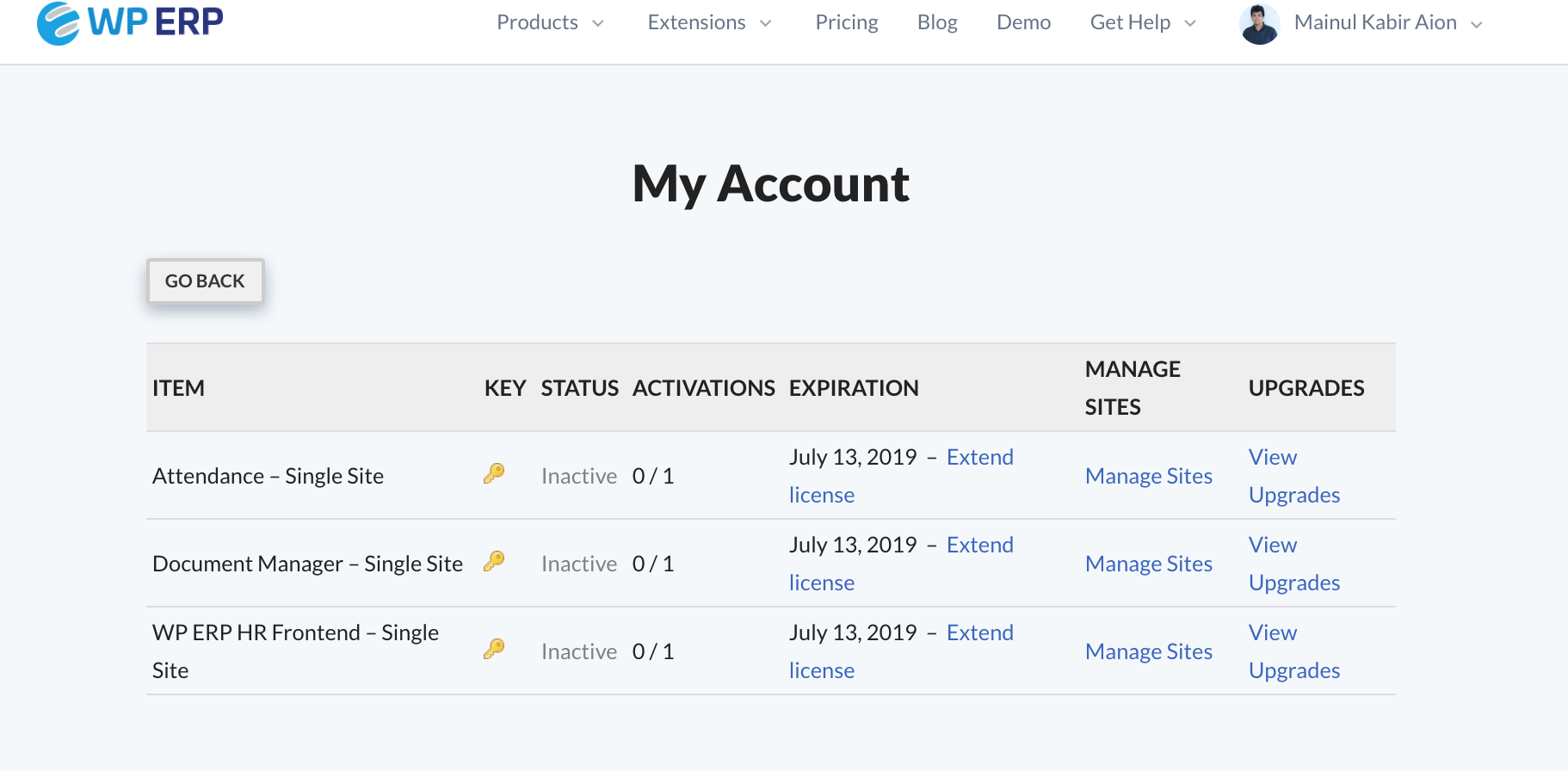Click Inactive status in Attendance row

coord(579,476)
